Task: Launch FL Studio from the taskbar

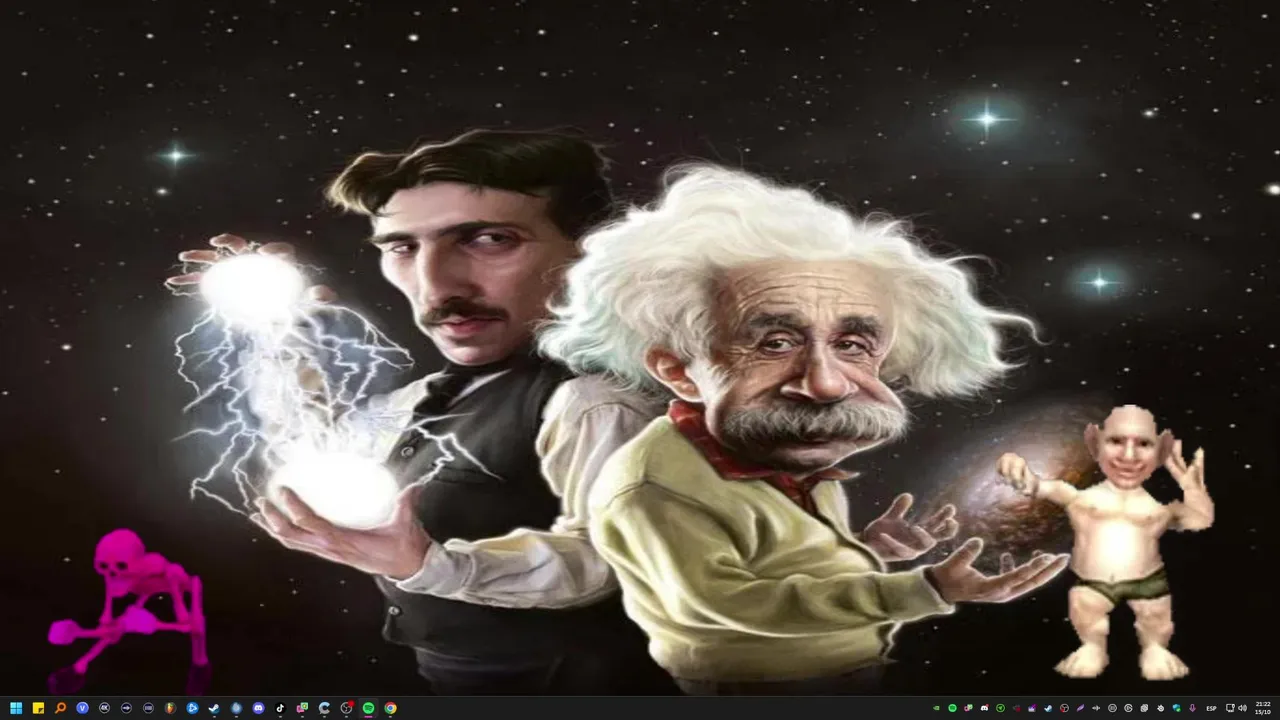Action: [x=170, y=708]
